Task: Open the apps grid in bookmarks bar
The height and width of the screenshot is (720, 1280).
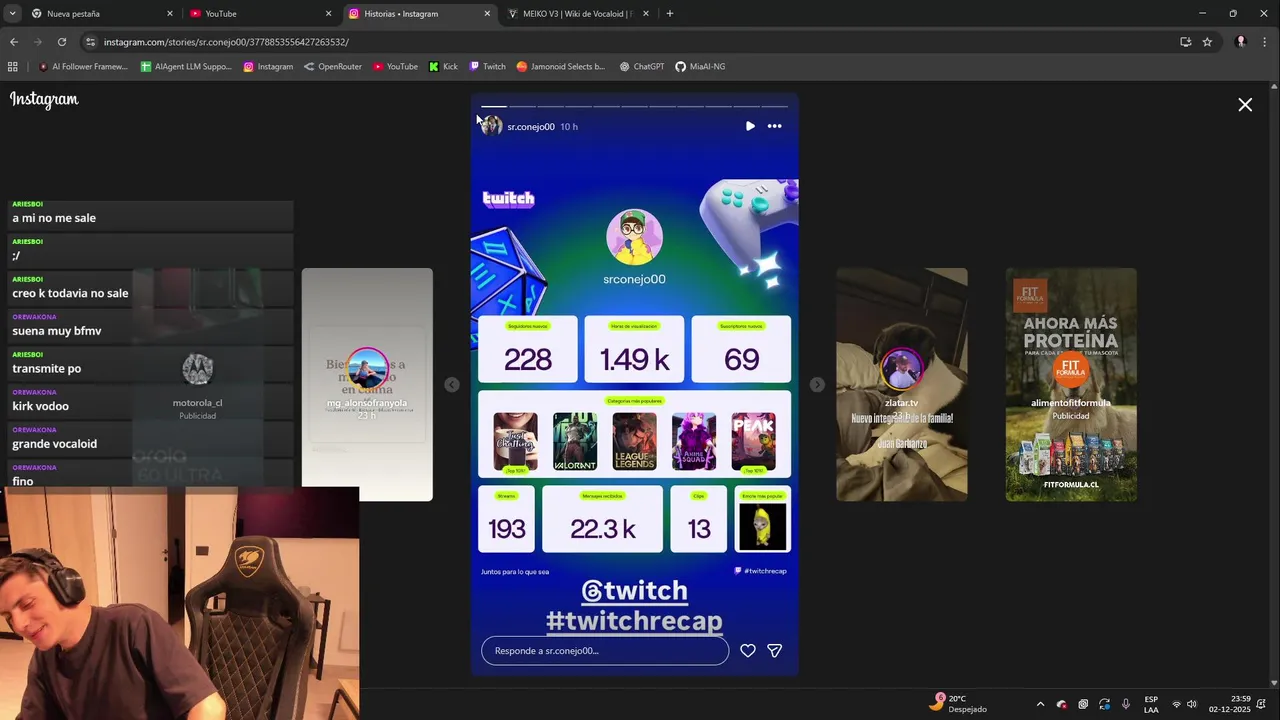Action: (12, 67)
